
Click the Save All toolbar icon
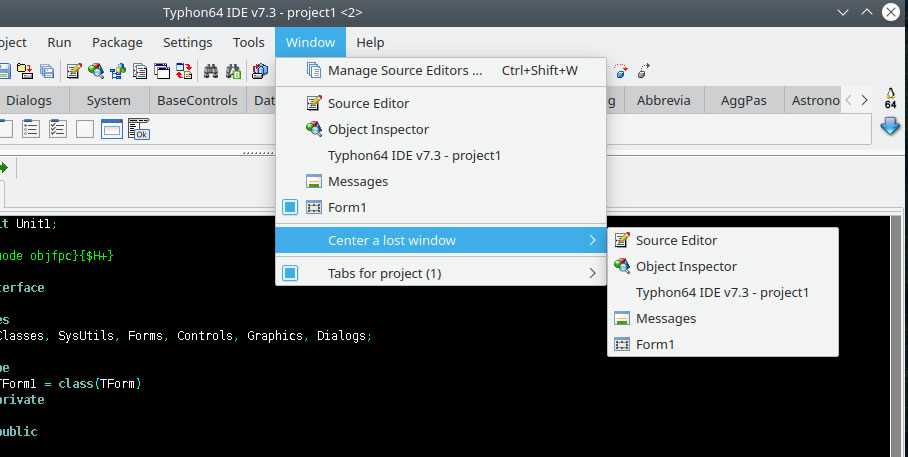point(47,71)
